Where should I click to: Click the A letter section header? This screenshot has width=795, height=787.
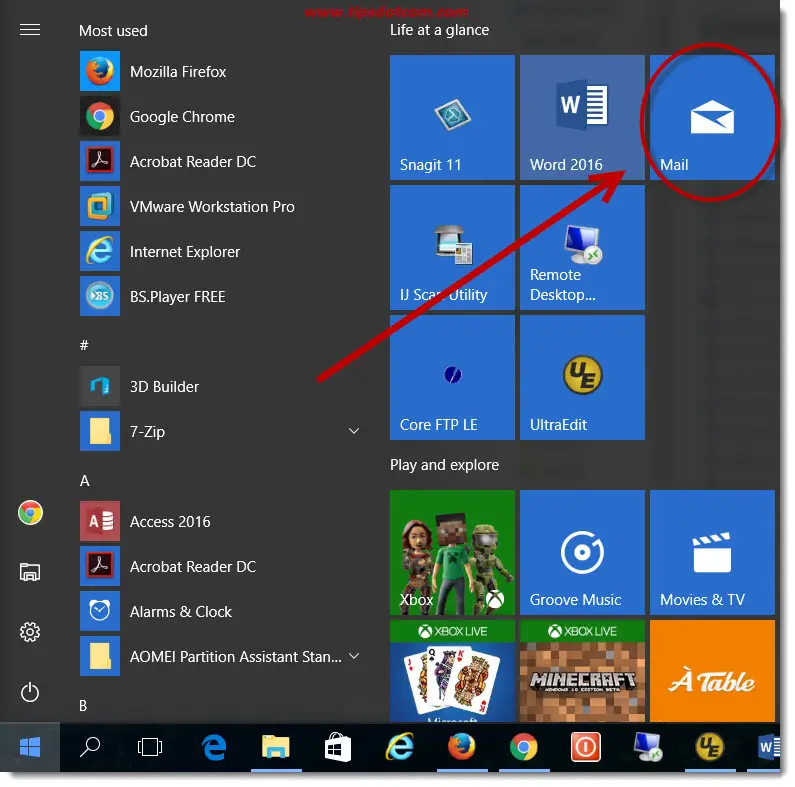[x=85, y=481]
